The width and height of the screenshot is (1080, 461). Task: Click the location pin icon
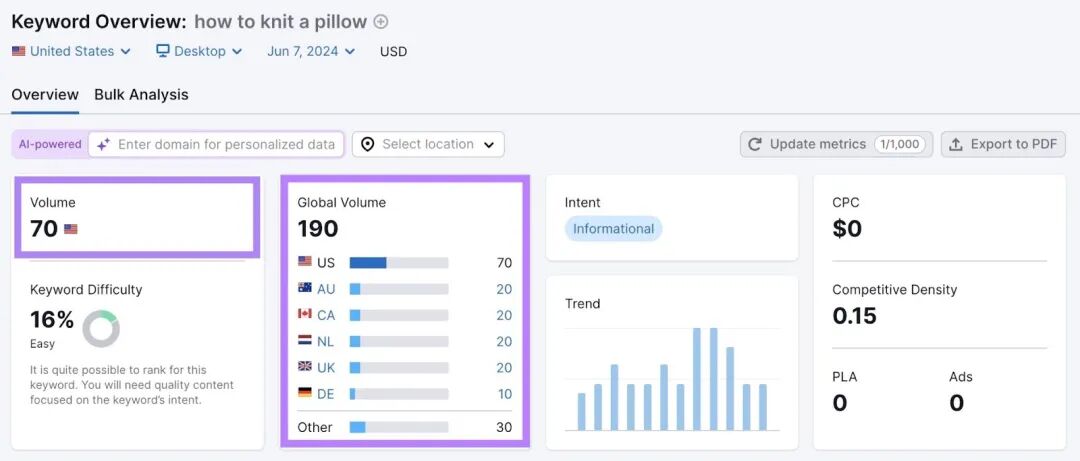tap(368, 145)
